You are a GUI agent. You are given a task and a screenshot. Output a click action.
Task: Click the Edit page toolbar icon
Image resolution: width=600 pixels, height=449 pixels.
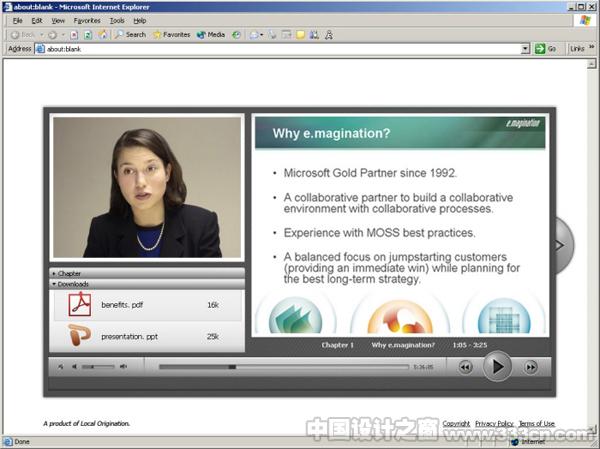point(286,35)
